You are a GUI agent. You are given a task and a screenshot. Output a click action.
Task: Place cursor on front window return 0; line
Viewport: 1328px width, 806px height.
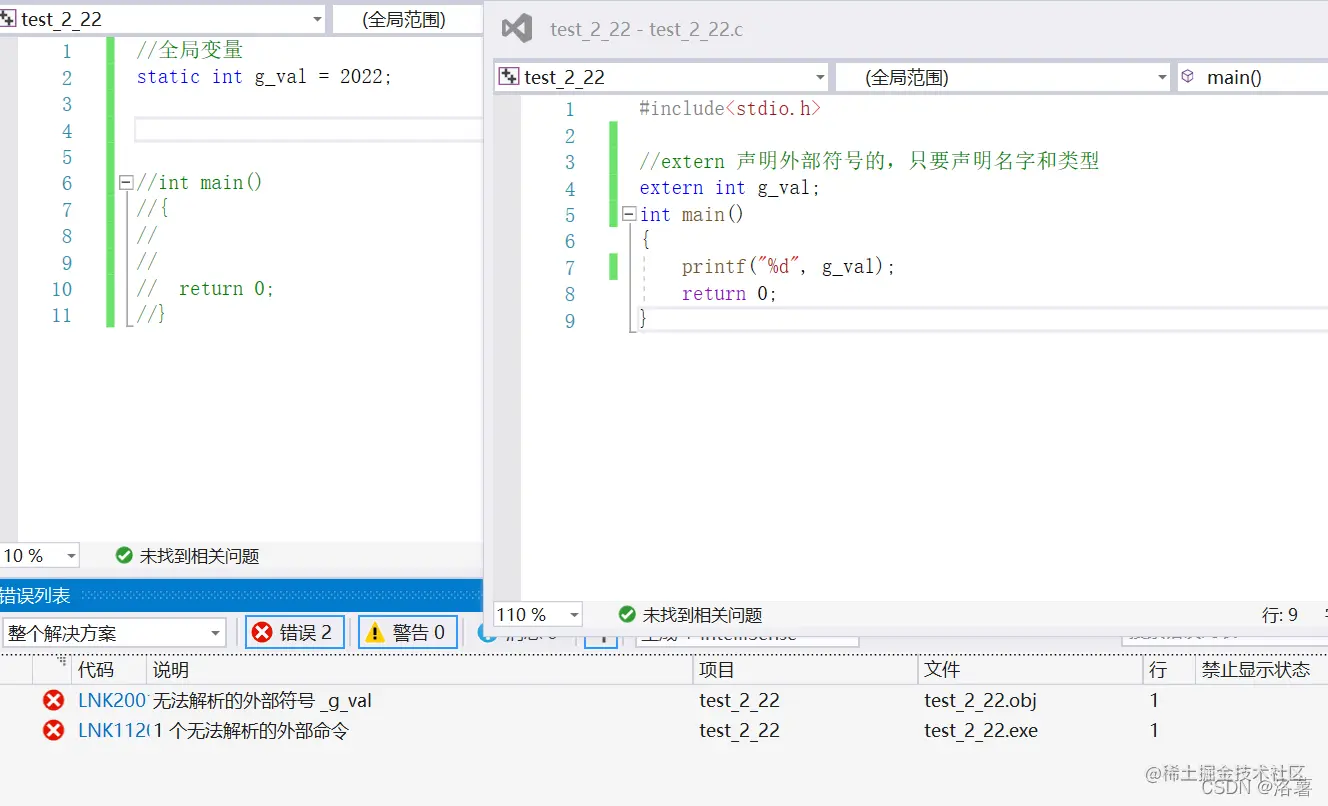[729, 293]
